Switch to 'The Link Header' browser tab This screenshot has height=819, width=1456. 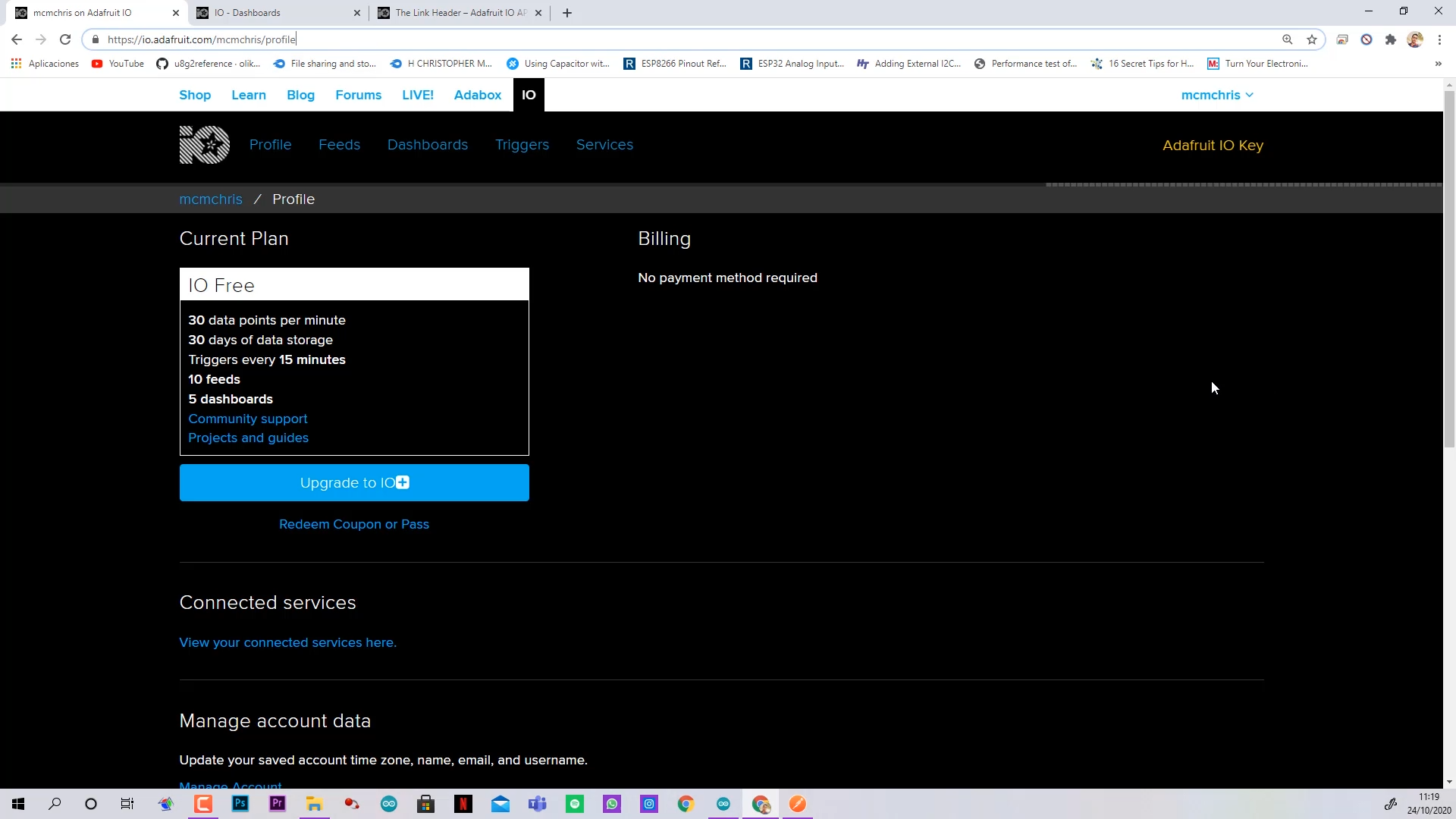pyautogui.click(x=459, y=13)
